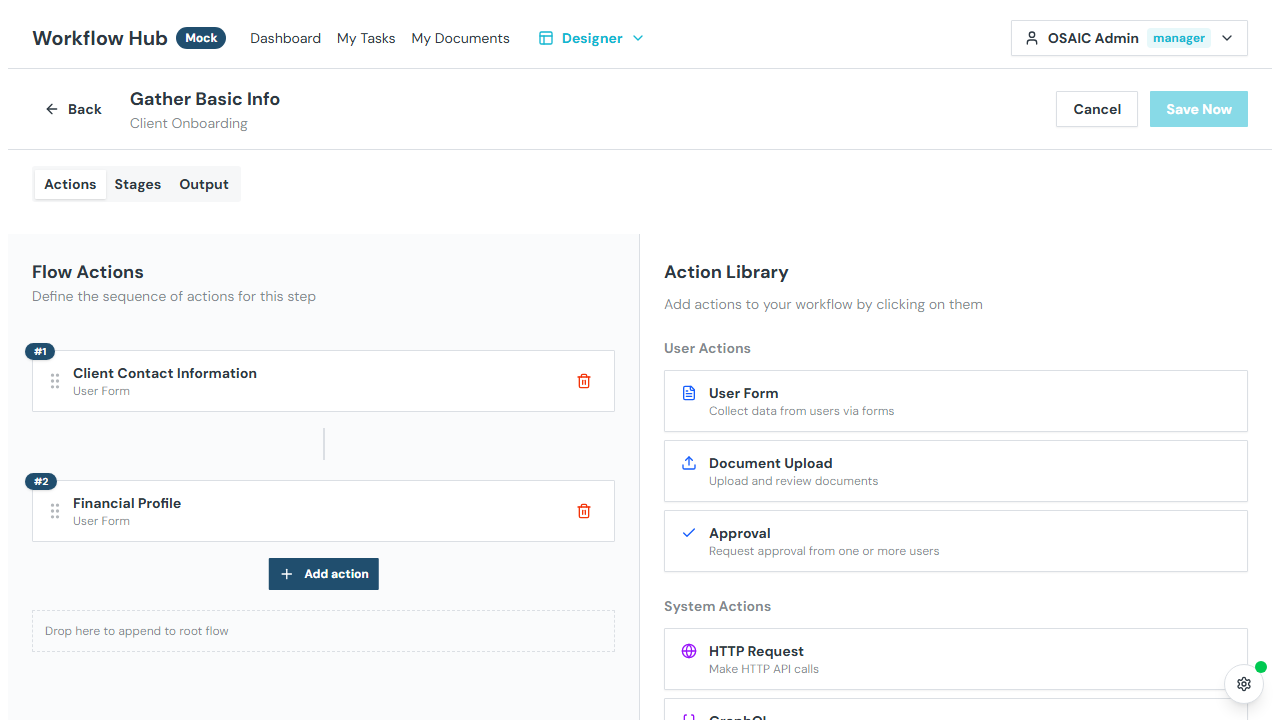Open the OSAIC Admin account dropdown
This screenshot has width=1280, height=720.
(x=1227, y=37)
